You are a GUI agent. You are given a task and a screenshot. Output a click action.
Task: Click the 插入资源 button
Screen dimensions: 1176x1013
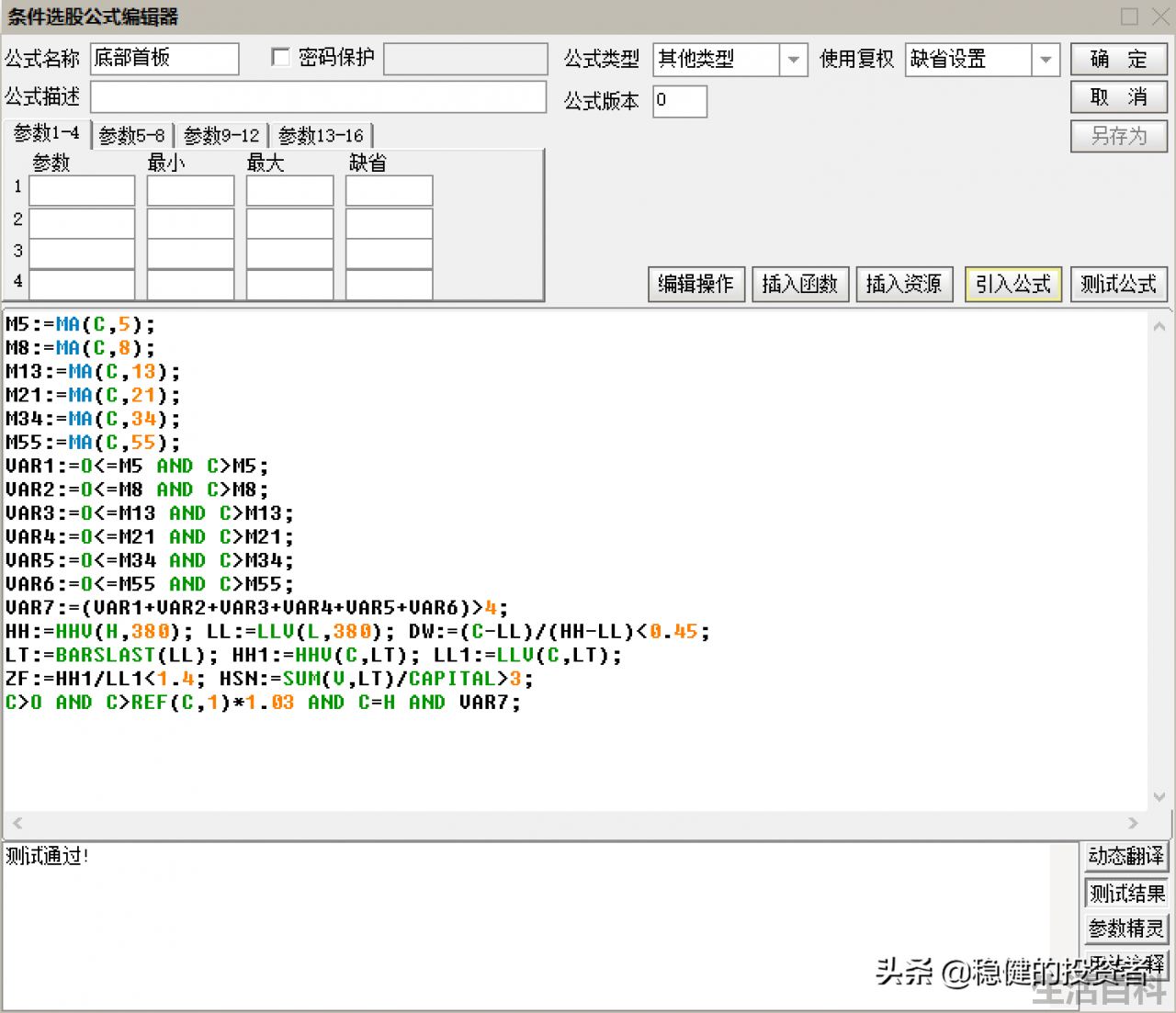(x=904, y=285)
